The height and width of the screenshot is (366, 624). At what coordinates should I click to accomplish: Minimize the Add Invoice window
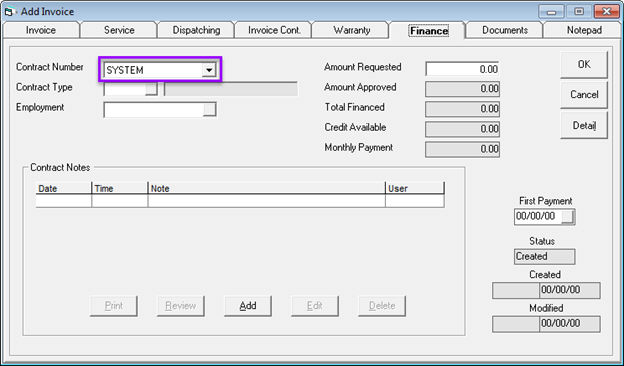point(551,12)
